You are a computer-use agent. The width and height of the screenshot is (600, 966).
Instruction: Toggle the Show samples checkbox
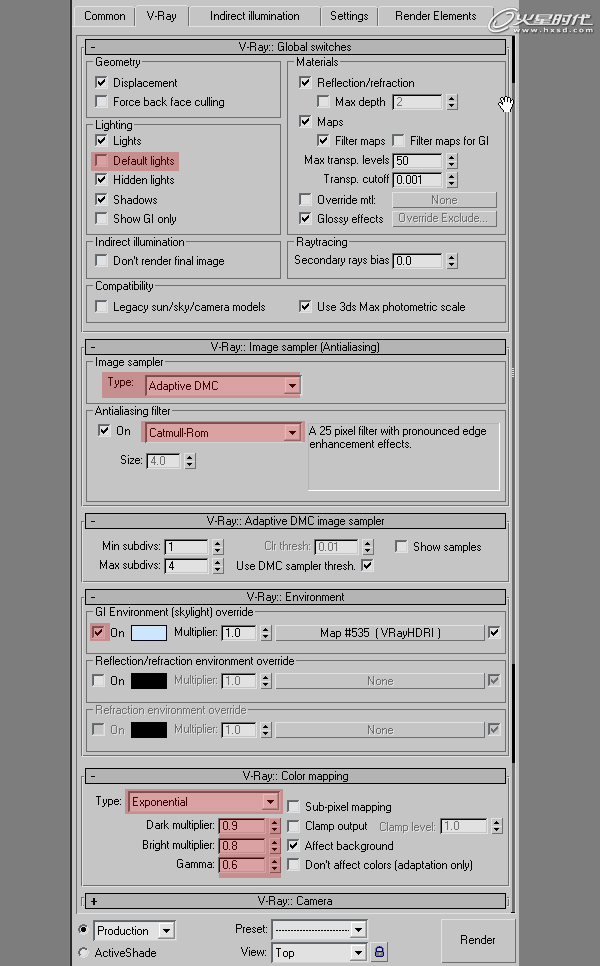(x=401, y=546)
